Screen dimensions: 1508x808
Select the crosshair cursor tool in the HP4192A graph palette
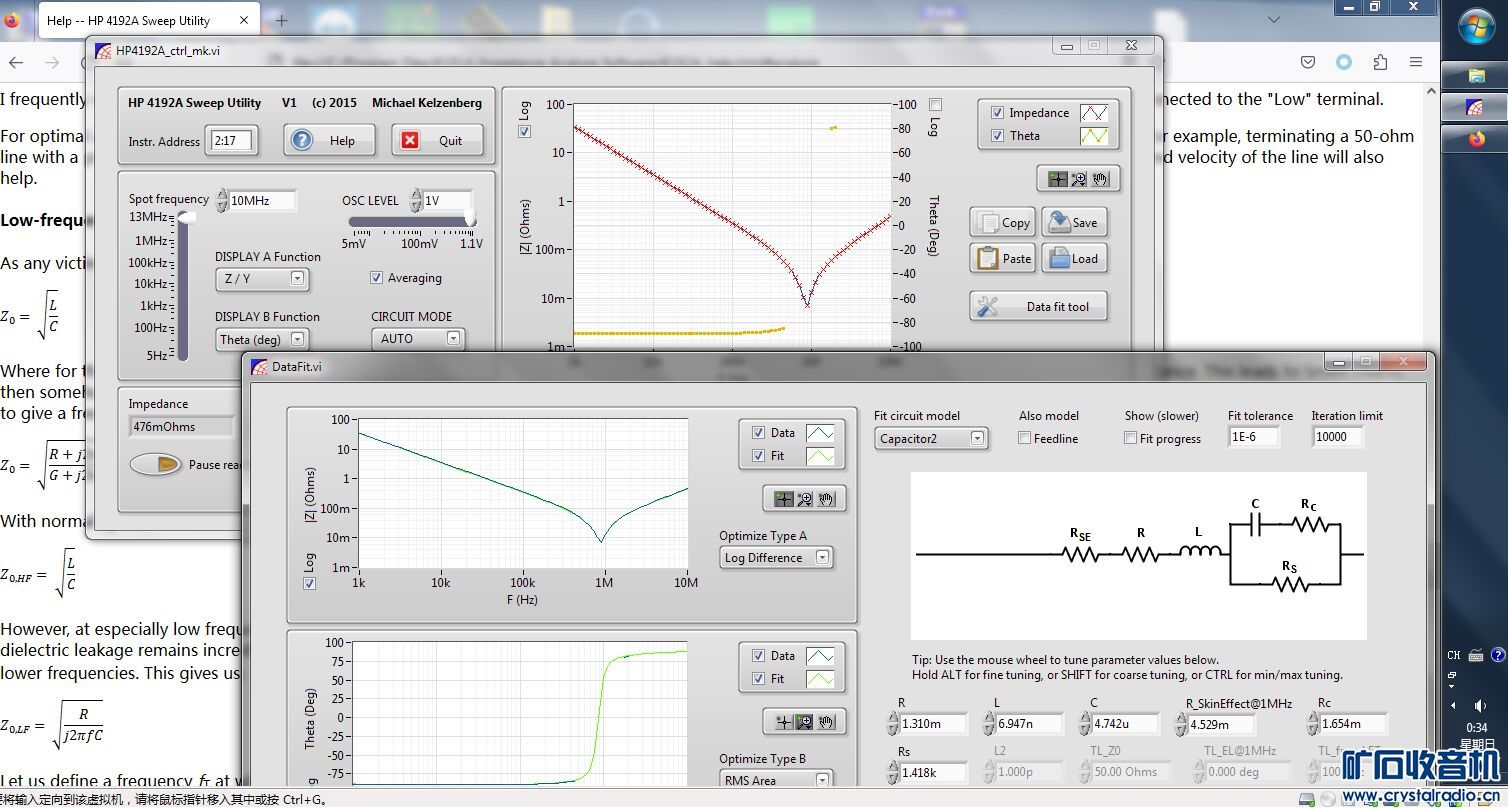(x=1057, y=179)
